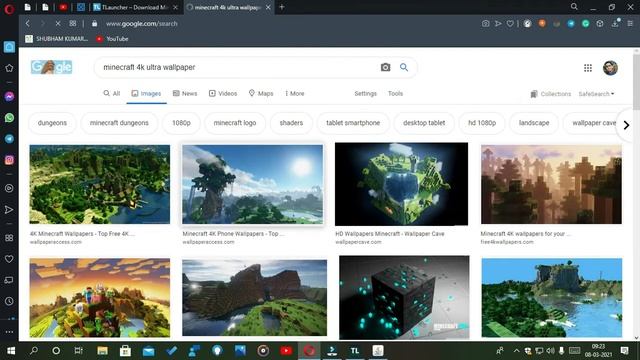Open Collections link

(551, 94)
